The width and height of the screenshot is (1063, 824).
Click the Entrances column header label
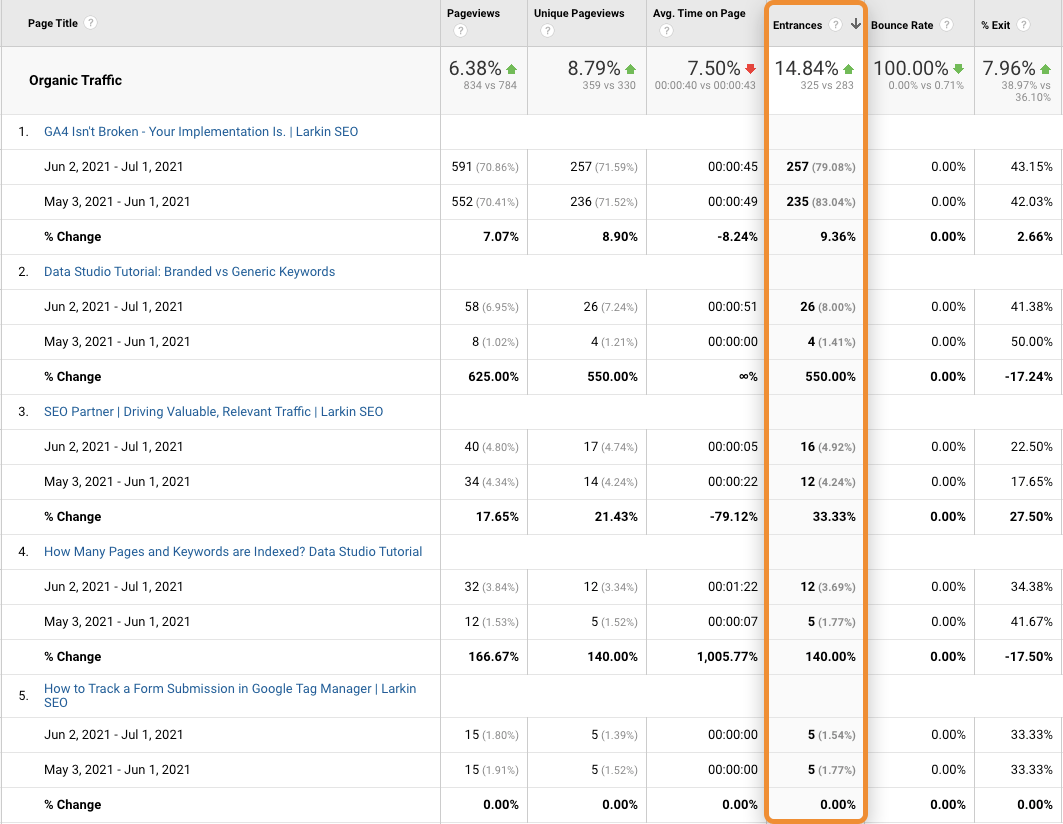[797, 25]
